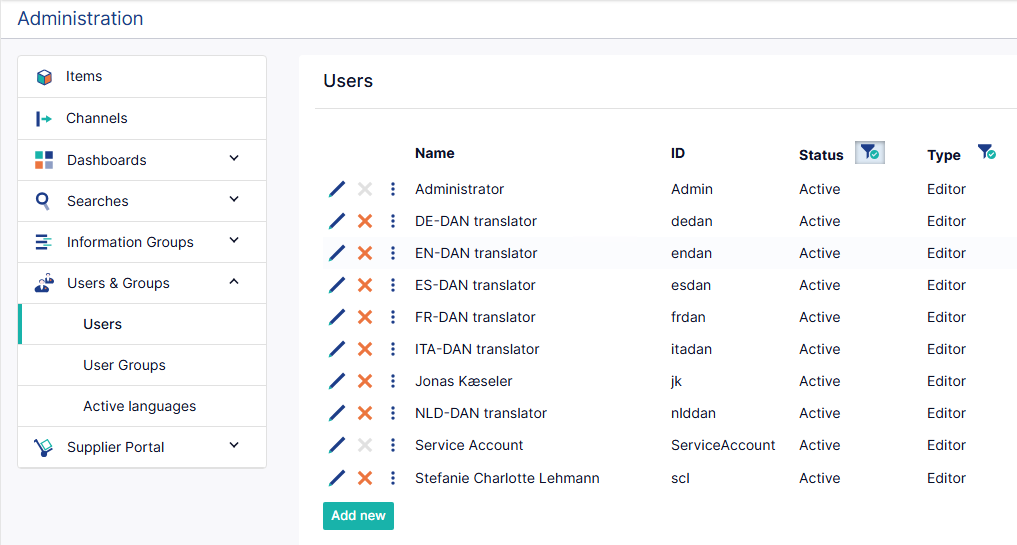The image size is (1017, 545).
Task: Click the ID cell 'Admin'
Action: point(691,189)
